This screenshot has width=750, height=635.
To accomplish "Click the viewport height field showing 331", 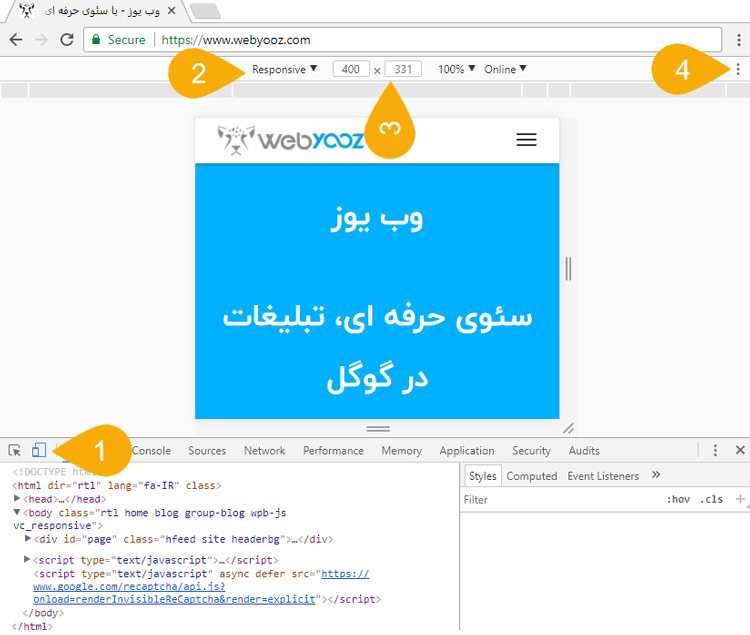I will (403, 69).
